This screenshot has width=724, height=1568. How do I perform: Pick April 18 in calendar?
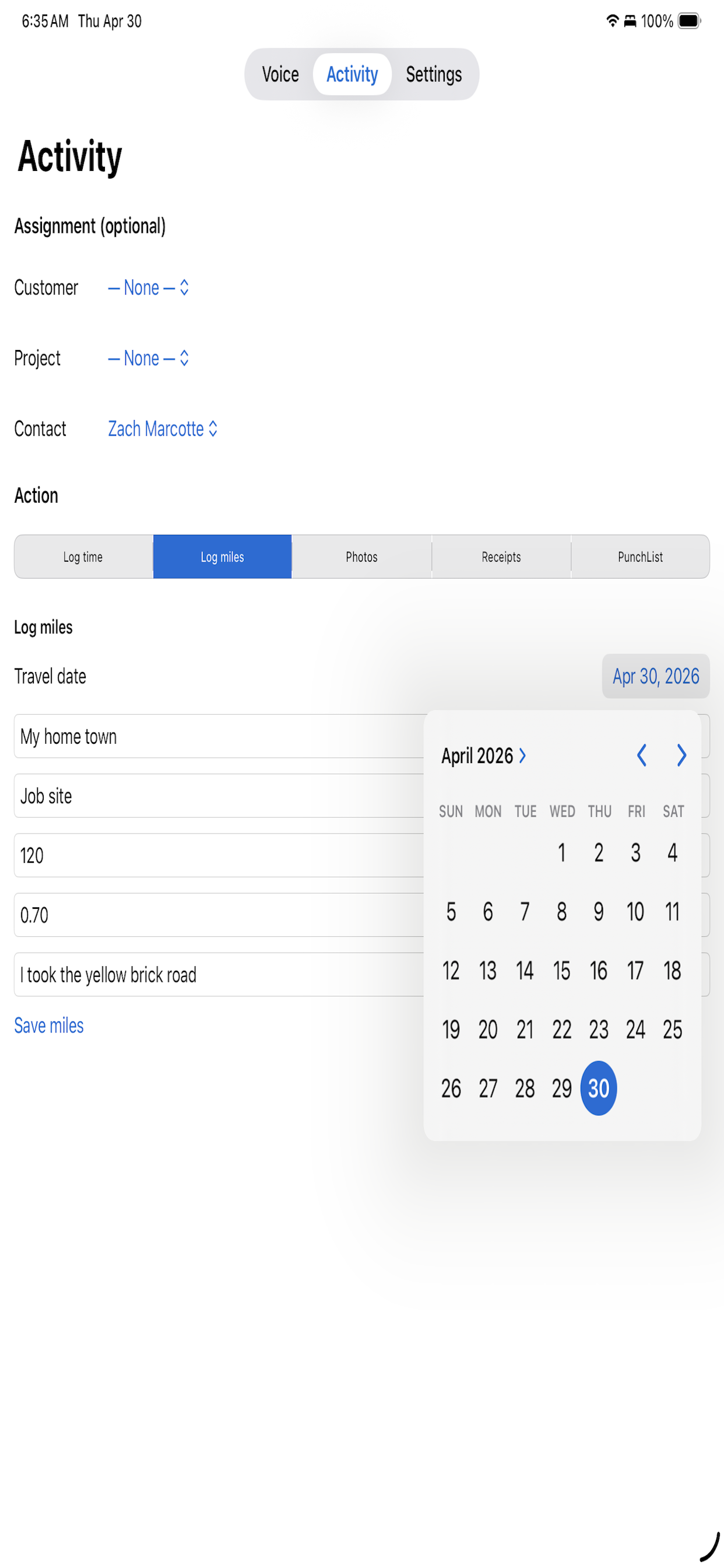672,970
